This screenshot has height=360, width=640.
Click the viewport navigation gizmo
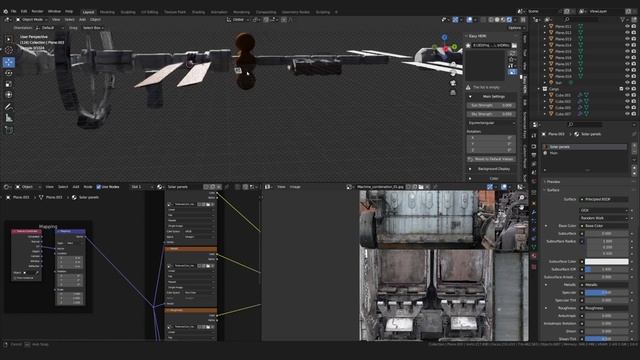pos(444,46)
